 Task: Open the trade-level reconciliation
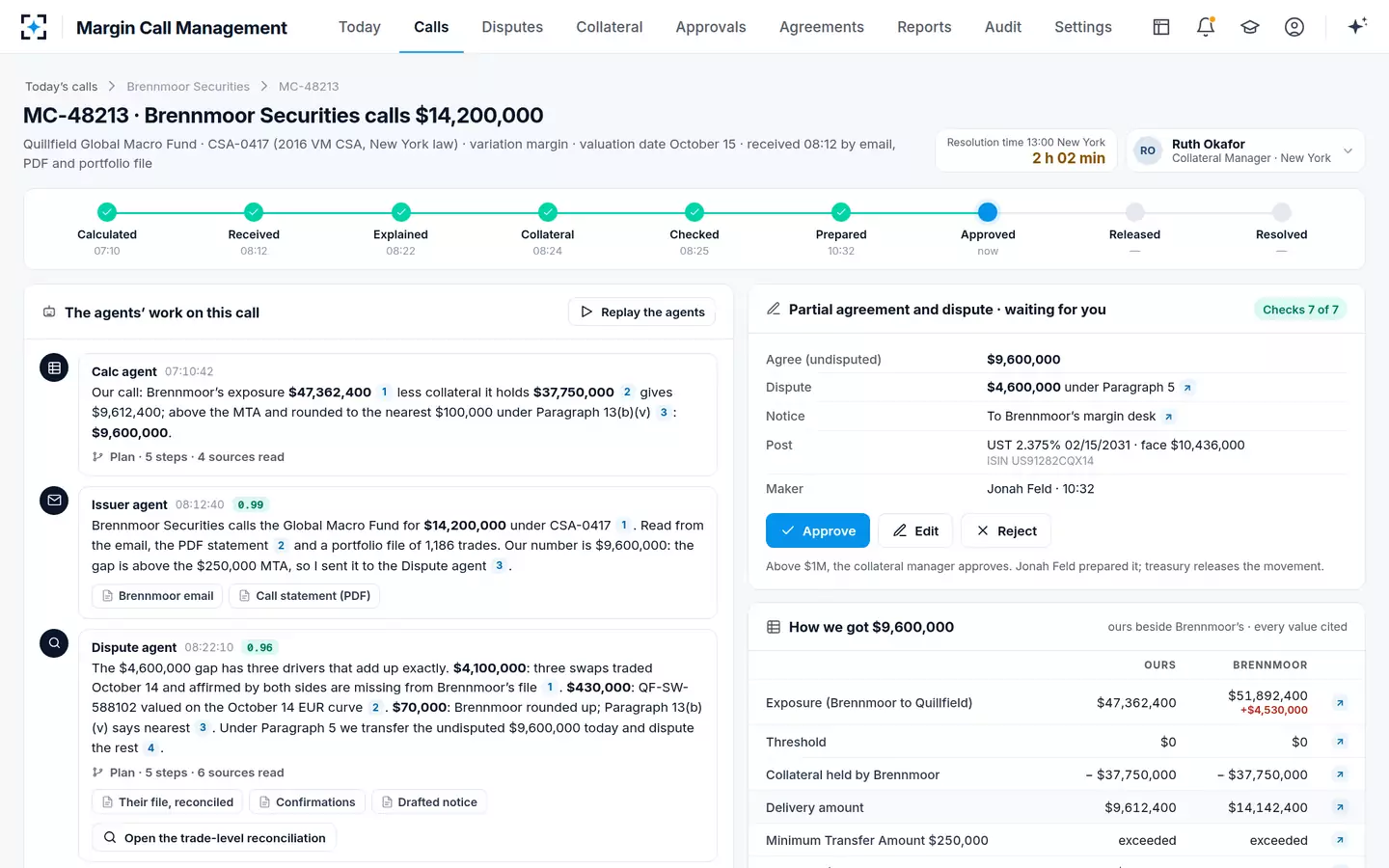tap(214, 838)
